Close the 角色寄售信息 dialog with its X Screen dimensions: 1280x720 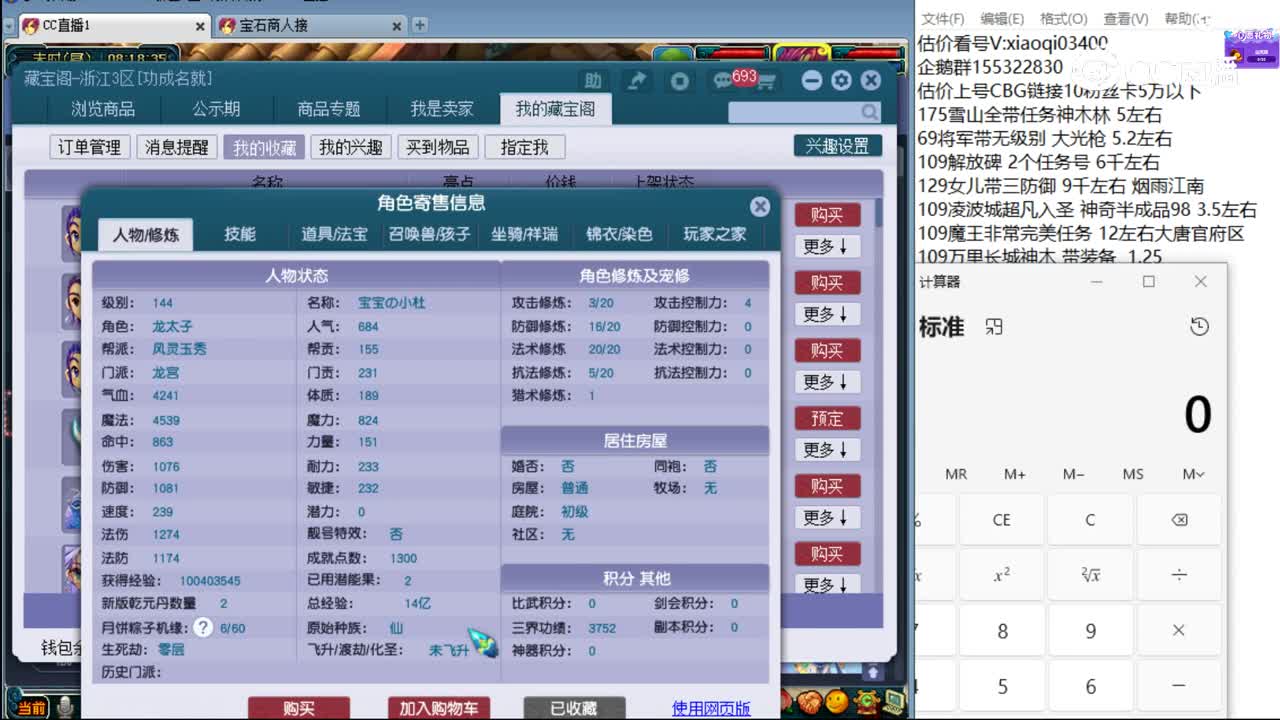pyautogui.click(x=760, y=206)
